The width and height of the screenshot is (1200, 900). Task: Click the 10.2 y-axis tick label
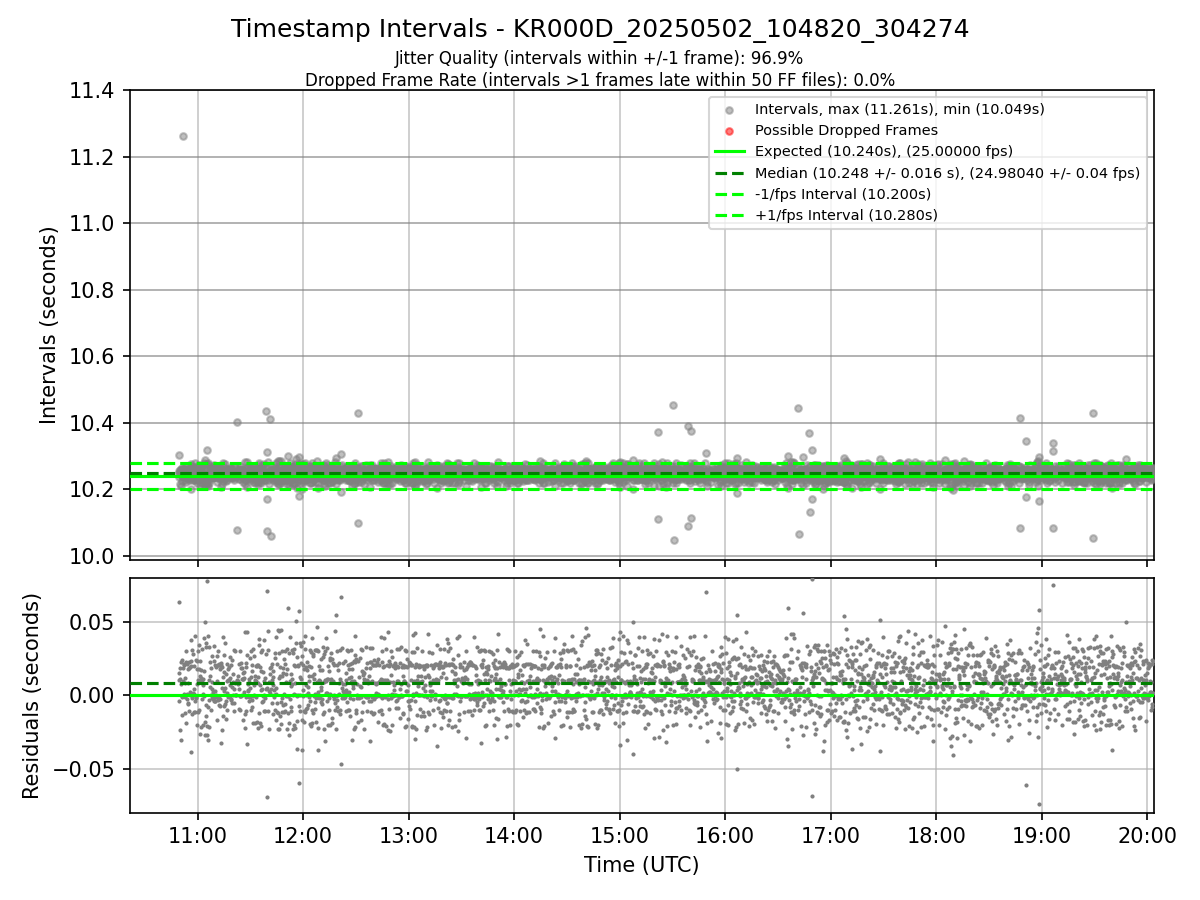[91, 490]
